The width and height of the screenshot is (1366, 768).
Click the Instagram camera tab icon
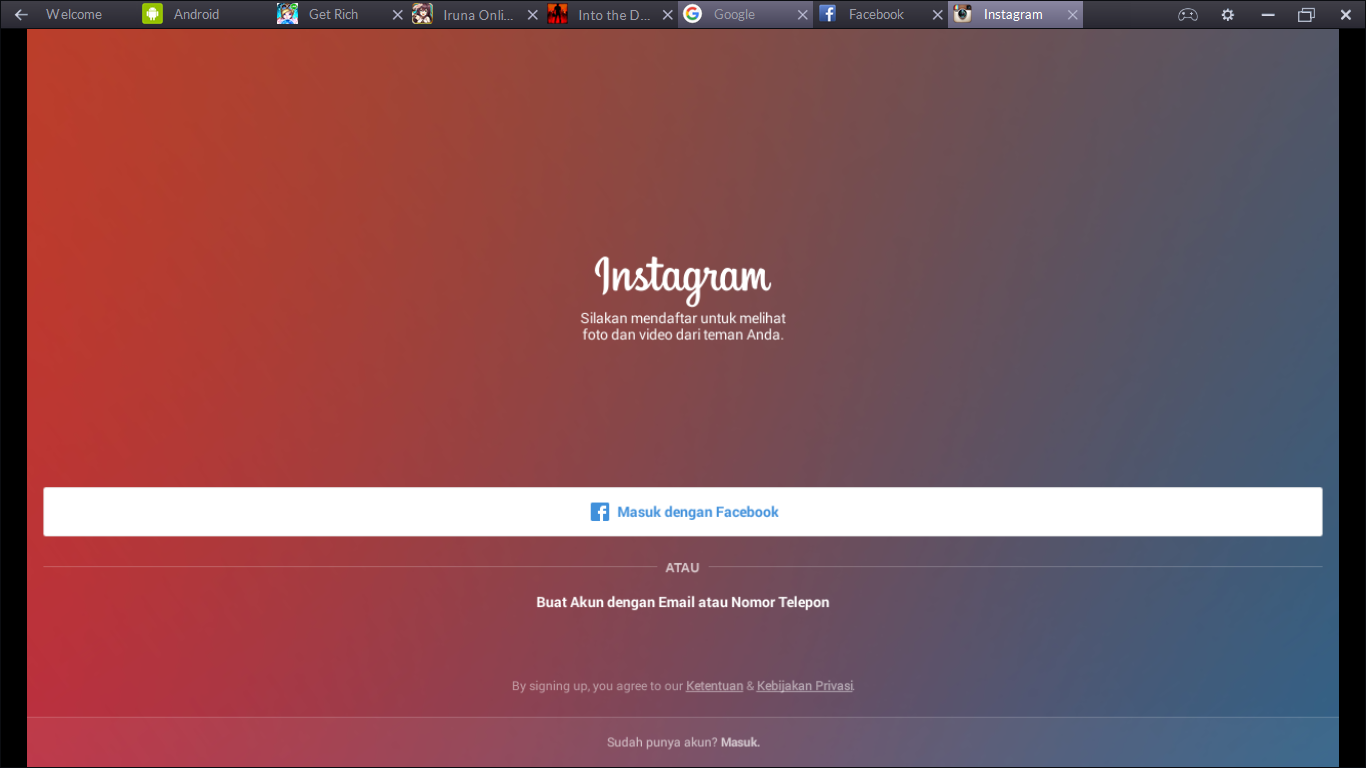[962, 14]
